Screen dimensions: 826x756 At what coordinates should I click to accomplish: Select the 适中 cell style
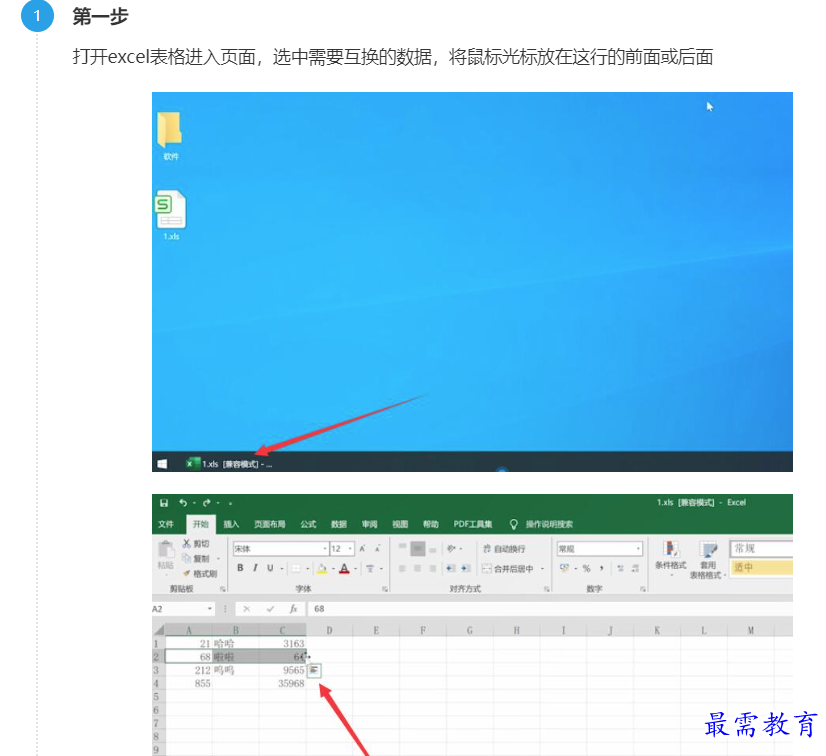(x=761, y=567)
